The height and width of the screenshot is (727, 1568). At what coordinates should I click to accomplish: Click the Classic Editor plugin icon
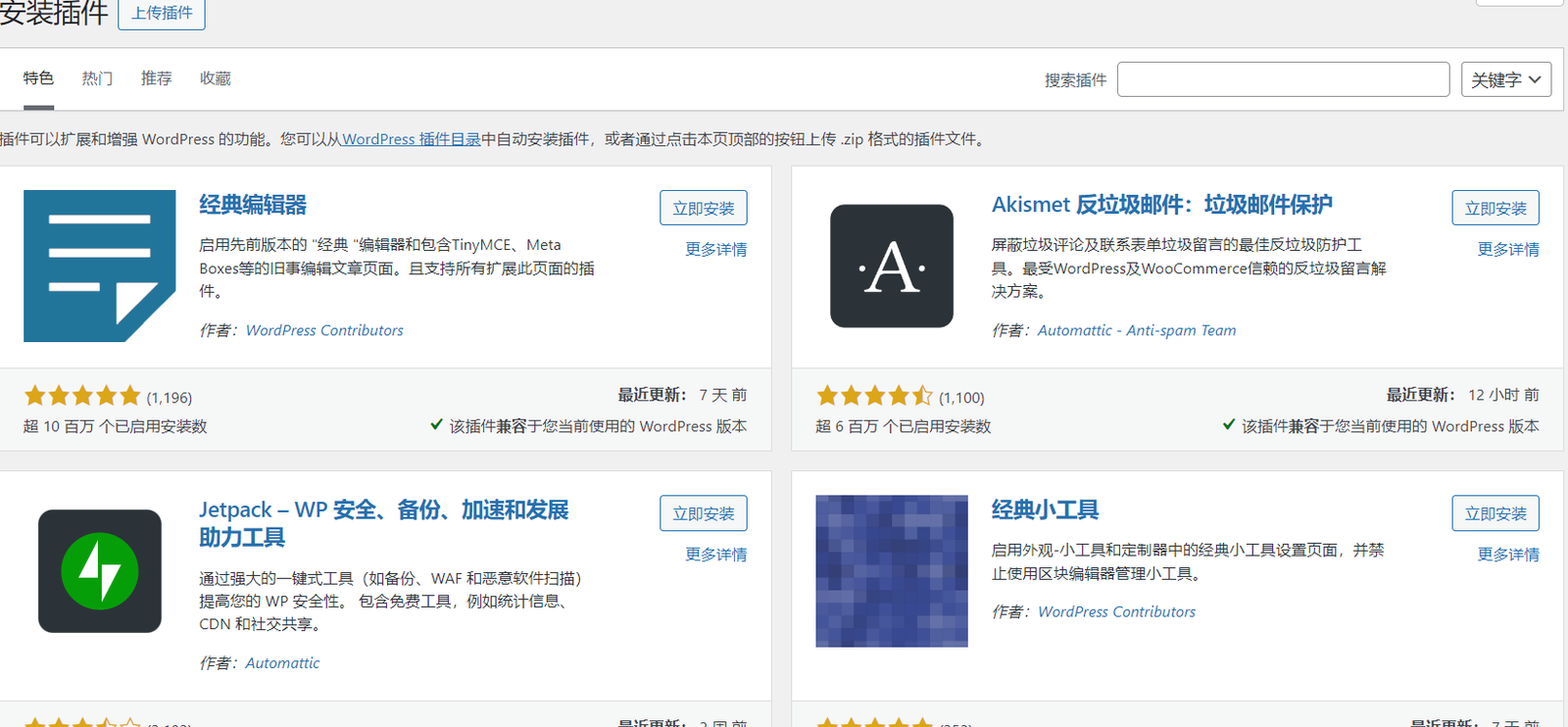click(x=100, y=266)
